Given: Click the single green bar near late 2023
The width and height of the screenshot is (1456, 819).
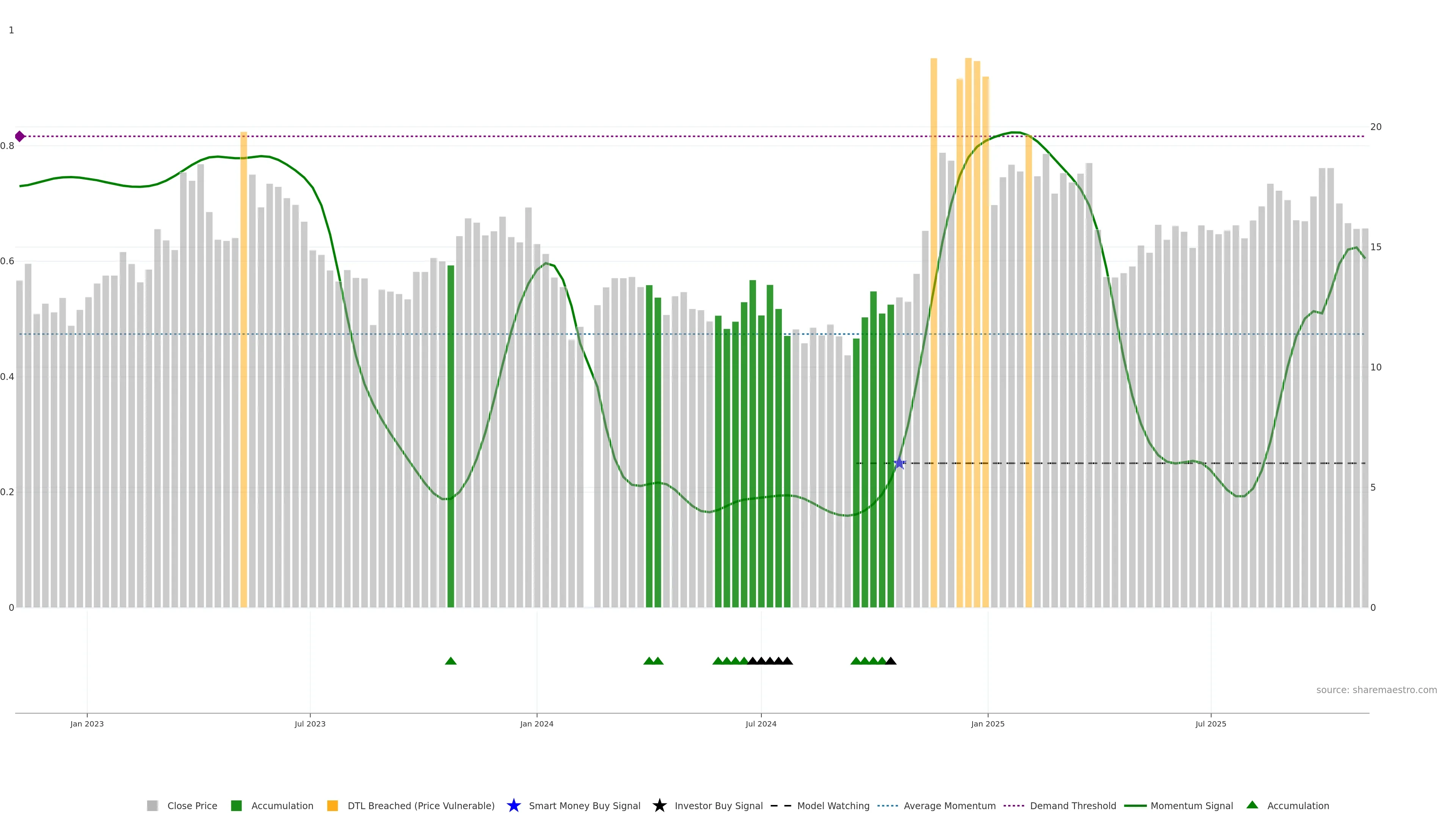Looking at the screenshot, I should coord(450,435).
